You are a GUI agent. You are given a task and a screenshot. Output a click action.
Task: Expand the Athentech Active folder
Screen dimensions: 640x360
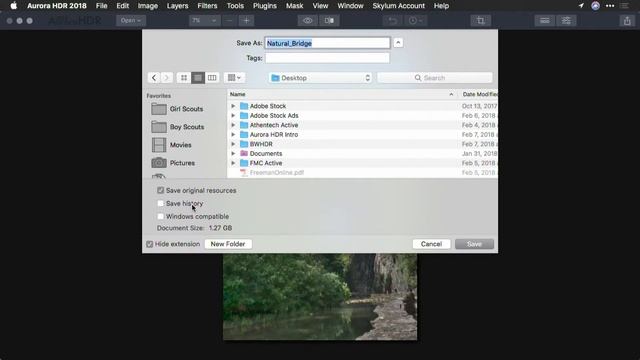233,125
